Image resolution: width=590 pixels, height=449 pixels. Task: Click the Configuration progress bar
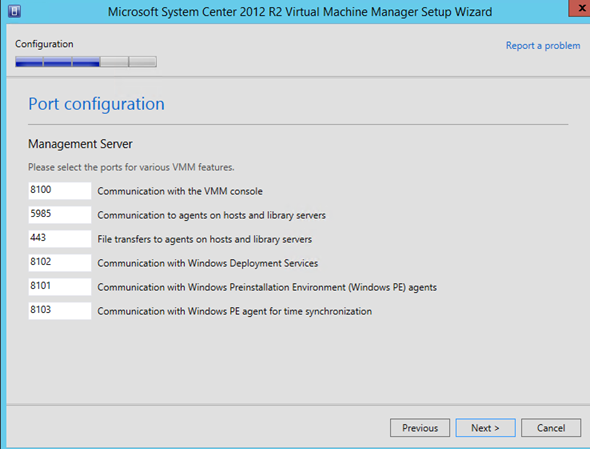click(x=86, y=62)
